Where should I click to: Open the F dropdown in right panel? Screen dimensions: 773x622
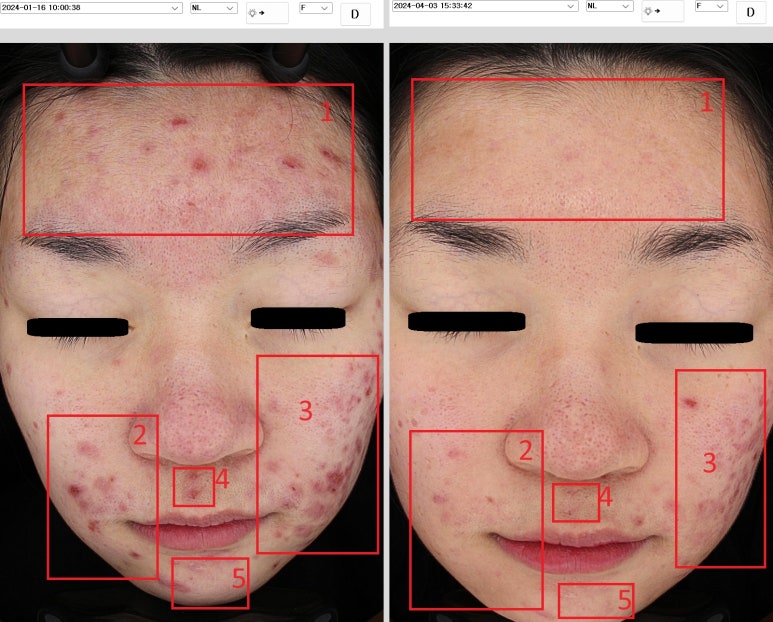coord(711,6)
